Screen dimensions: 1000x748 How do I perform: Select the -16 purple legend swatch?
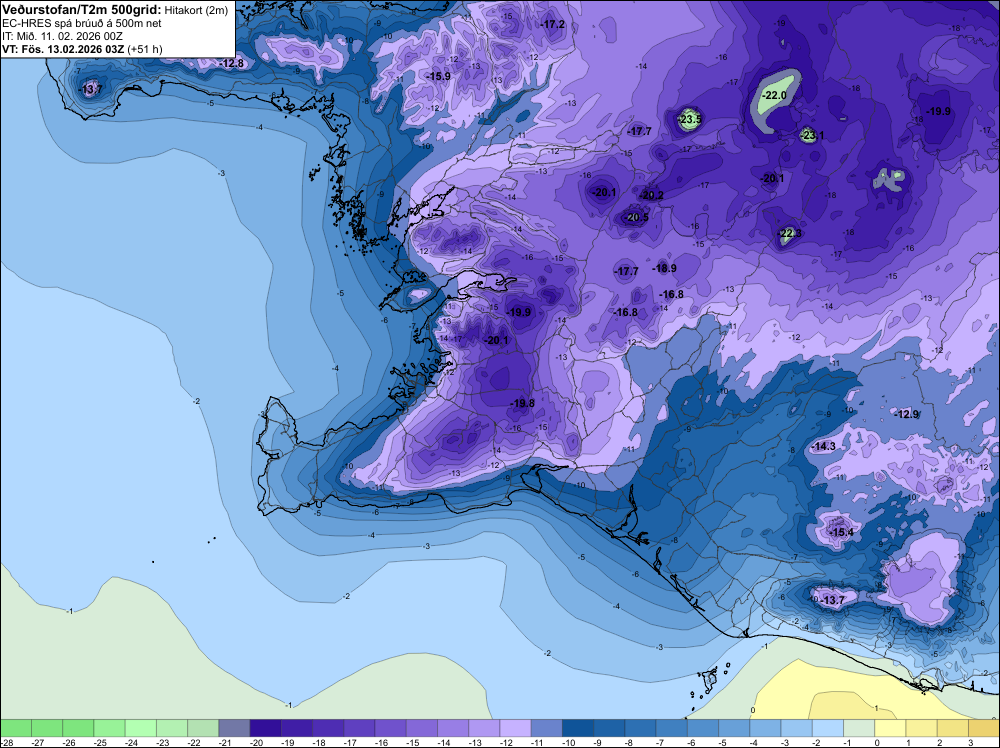pos(390,728)
